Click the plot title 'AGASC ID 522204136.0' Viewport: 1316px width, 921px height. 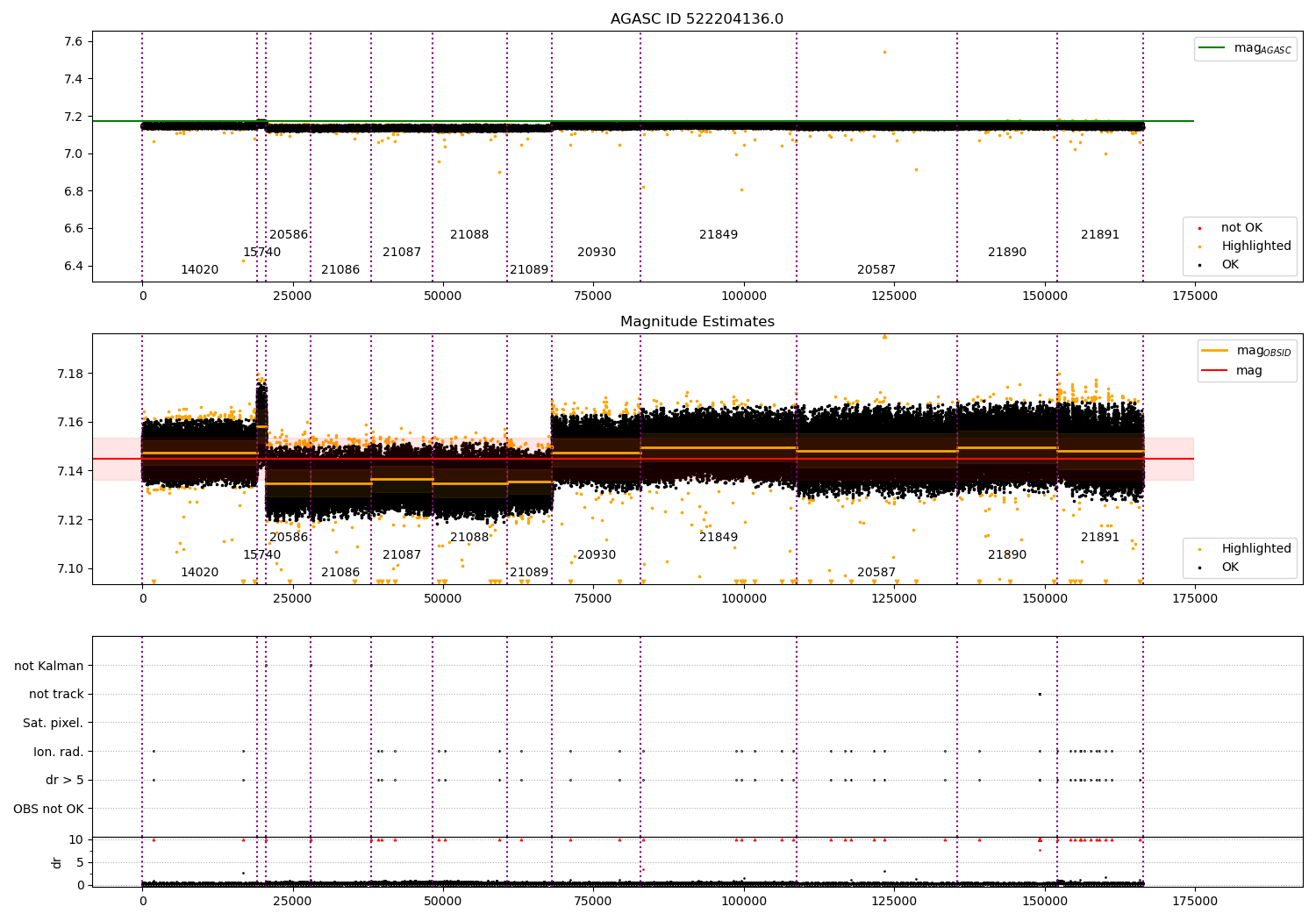pos(697,19)
